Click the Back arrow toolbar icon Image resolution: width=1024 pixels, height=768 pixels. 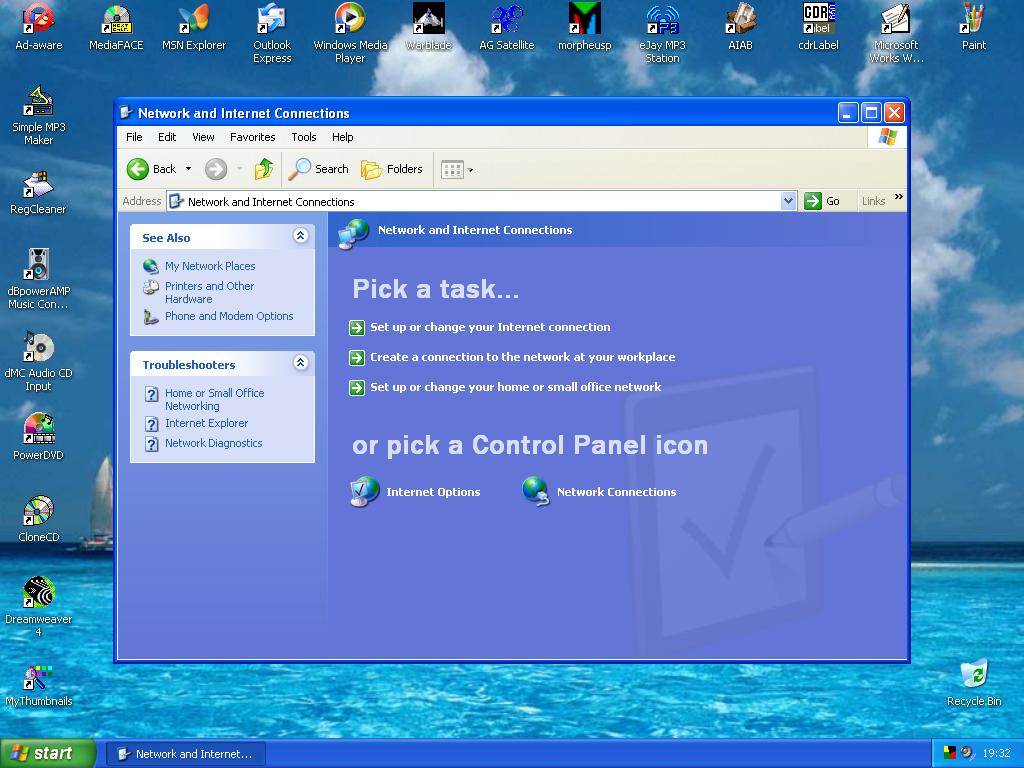point(138,169)
